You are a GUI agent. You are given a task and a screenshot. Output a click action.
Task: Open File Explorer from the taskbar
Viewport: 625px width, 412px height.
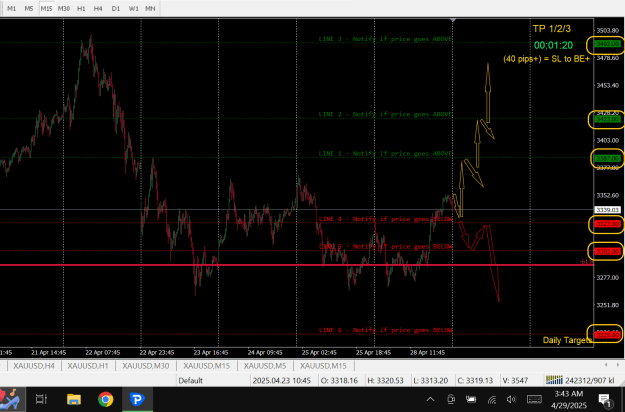[x=74, y=399]
